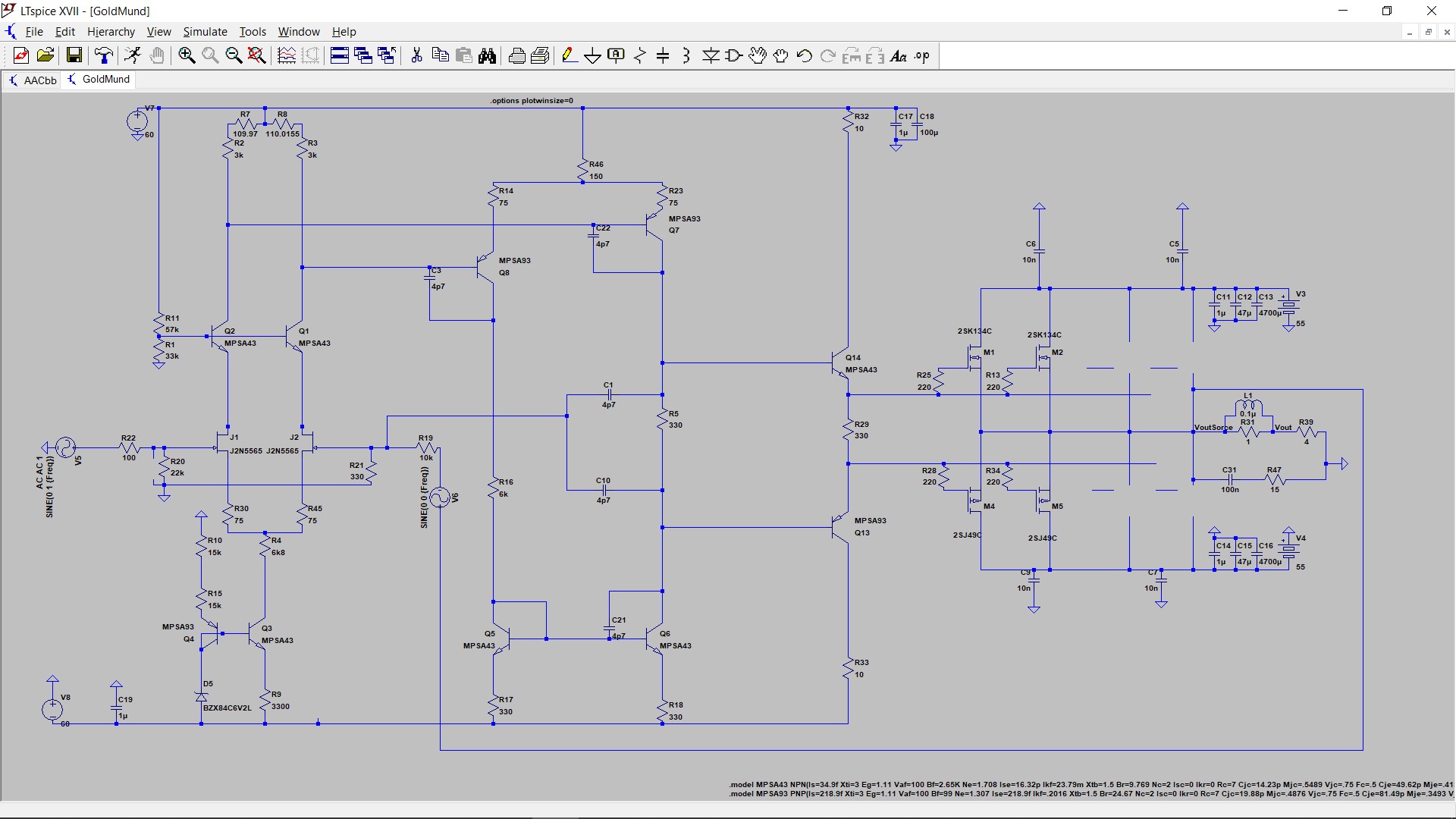
Task: Create a new schematic
Action: (x=21, y=55)
